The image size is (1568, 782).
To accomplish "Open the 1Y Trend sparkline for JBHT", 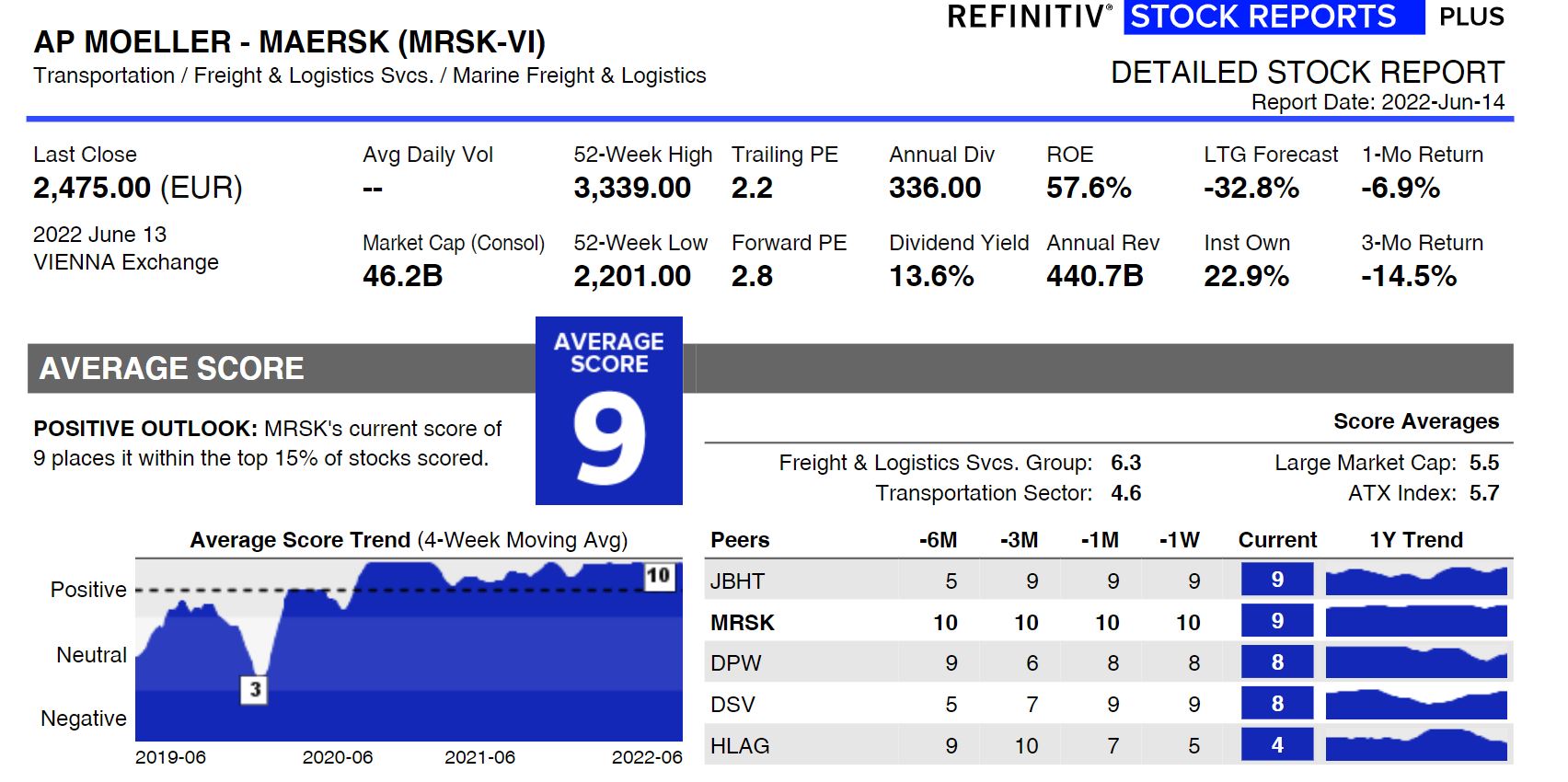I will (x=1416, y=581).
